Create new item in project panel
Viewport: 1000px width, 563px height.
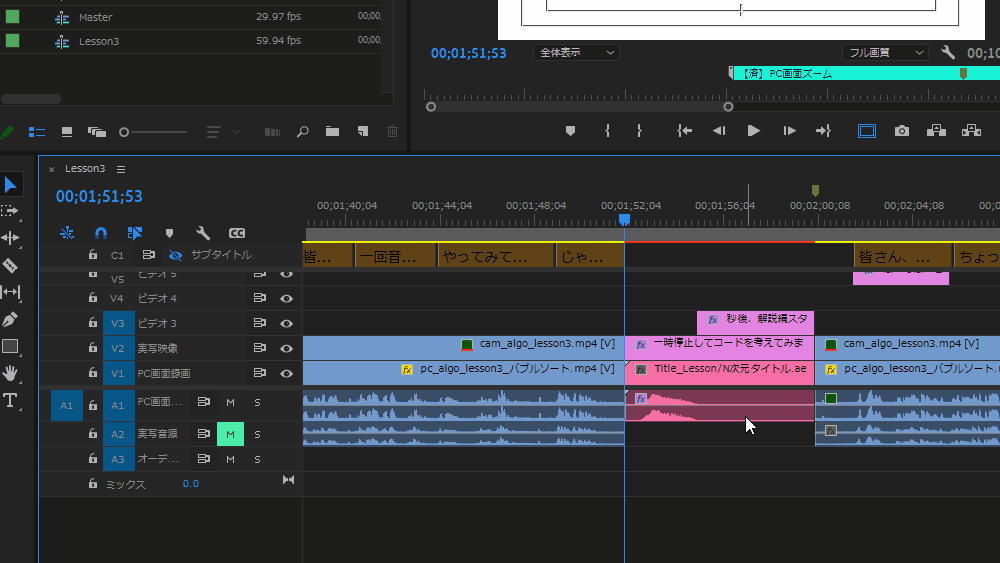coord(363,131)
